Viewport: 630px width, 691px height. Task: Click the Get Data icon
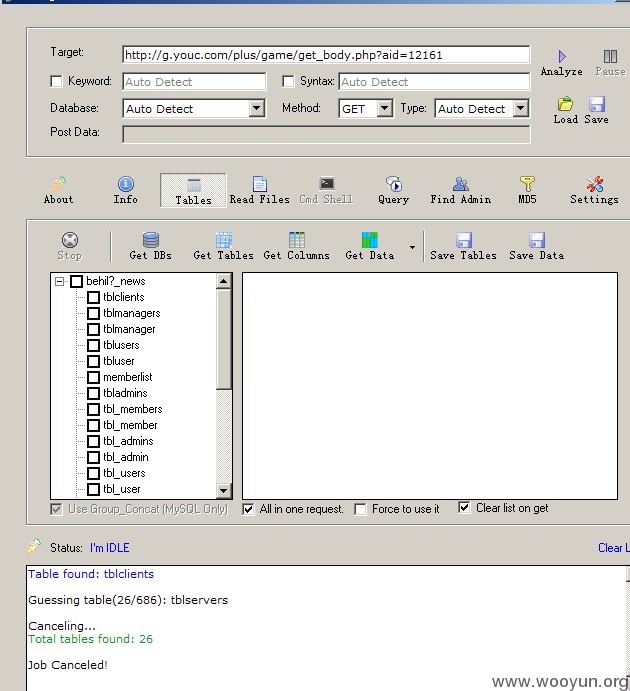coord(370,240)
